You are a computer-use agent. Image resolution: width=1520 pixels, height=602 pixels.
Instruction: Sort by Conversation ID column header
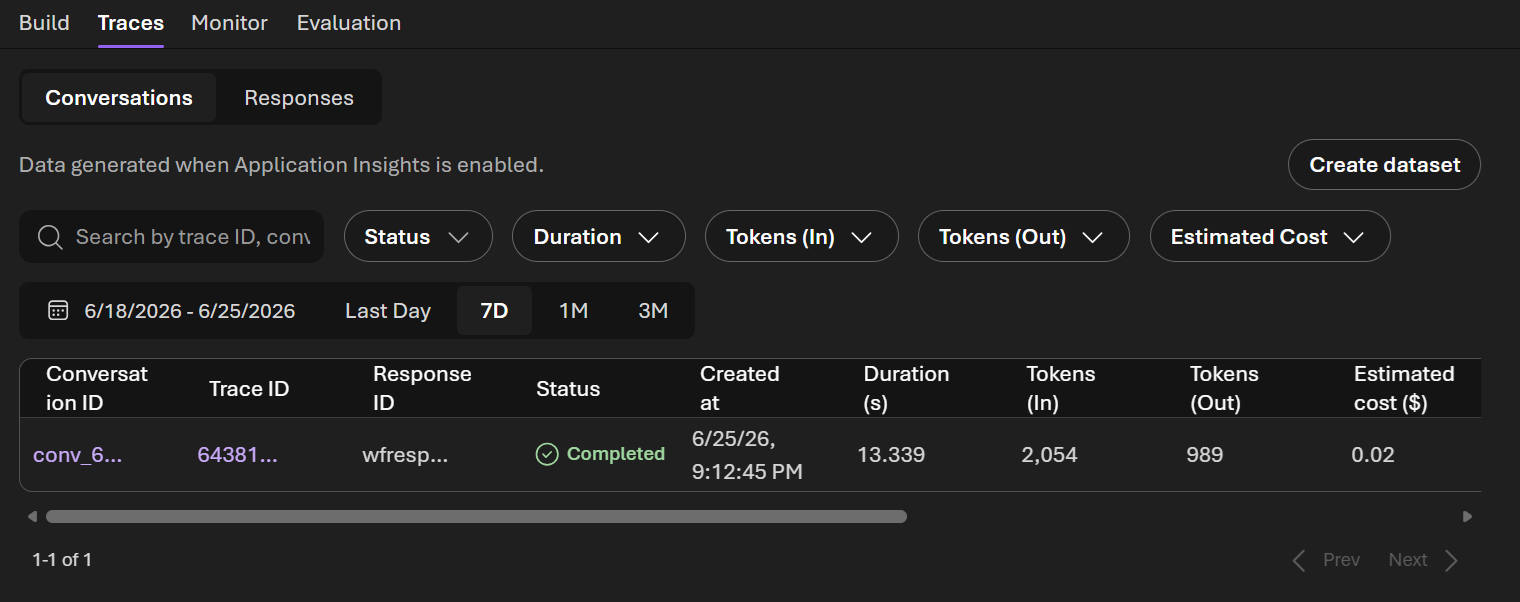[x=97, y=389]
